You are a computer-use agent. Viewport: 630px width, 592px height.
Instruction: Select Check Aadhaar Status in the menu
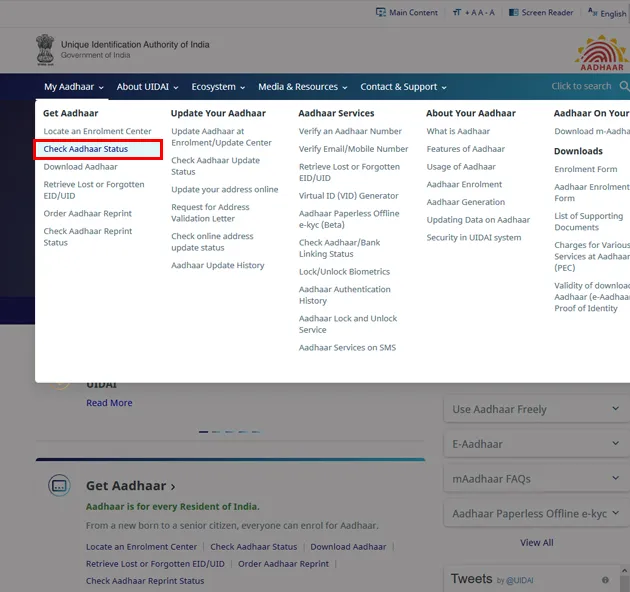pyautogui.click(x=86, y=149)
